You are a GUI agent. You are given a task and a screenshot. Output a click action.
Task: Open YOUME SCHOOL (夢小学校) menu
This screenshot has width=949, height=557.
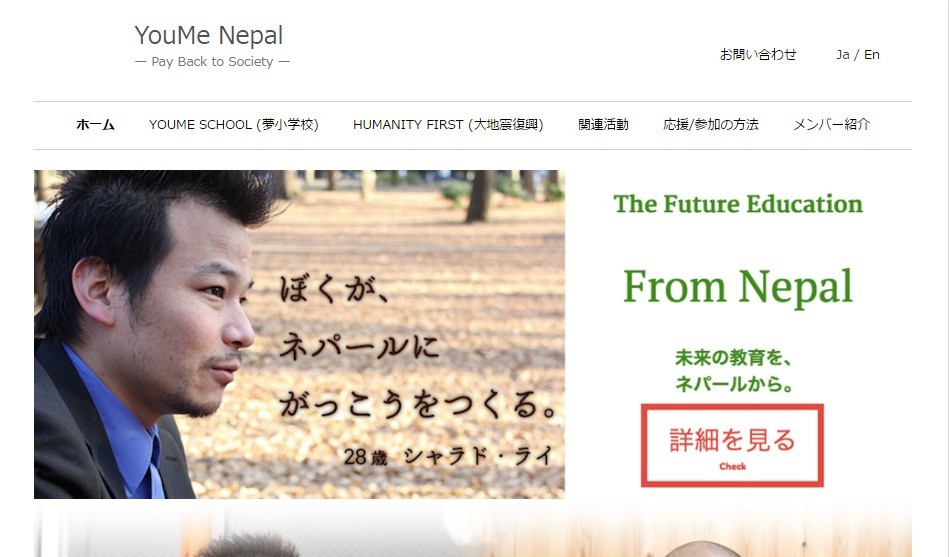(x=234, y=125)
